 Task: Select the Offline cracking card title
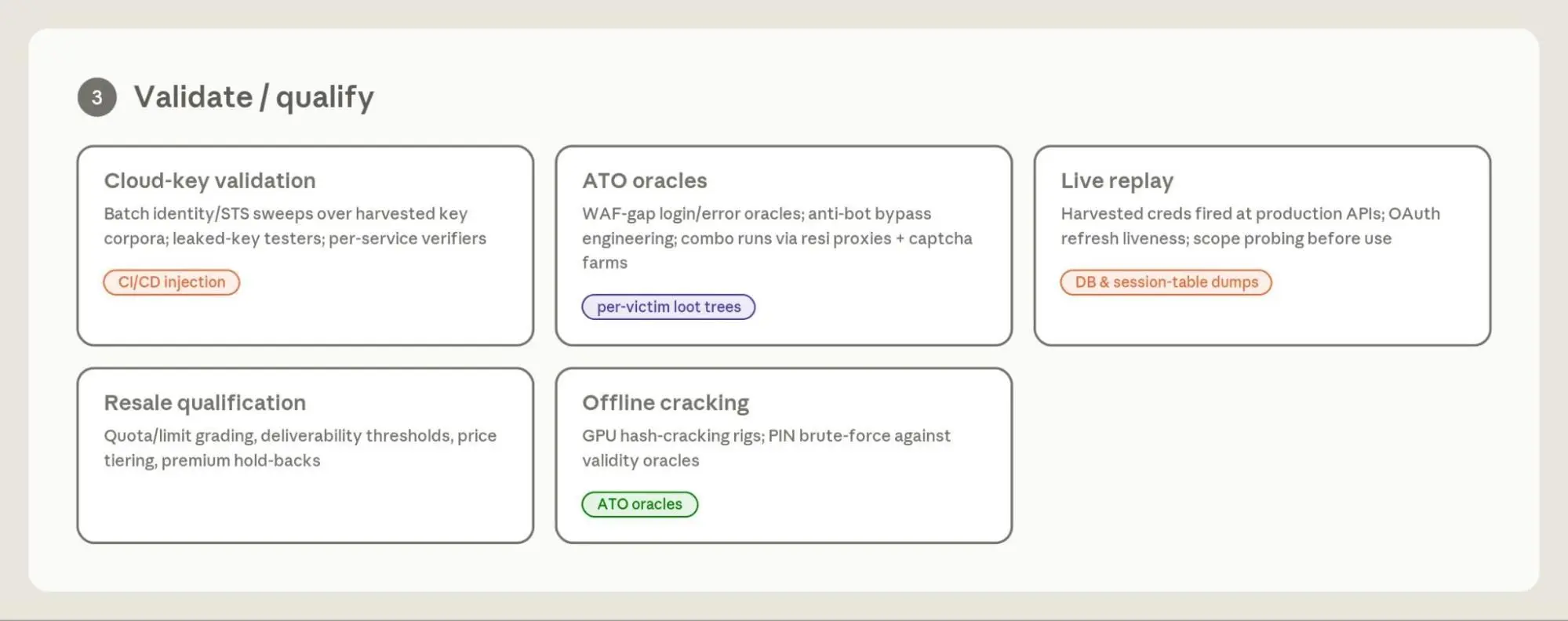665,403
